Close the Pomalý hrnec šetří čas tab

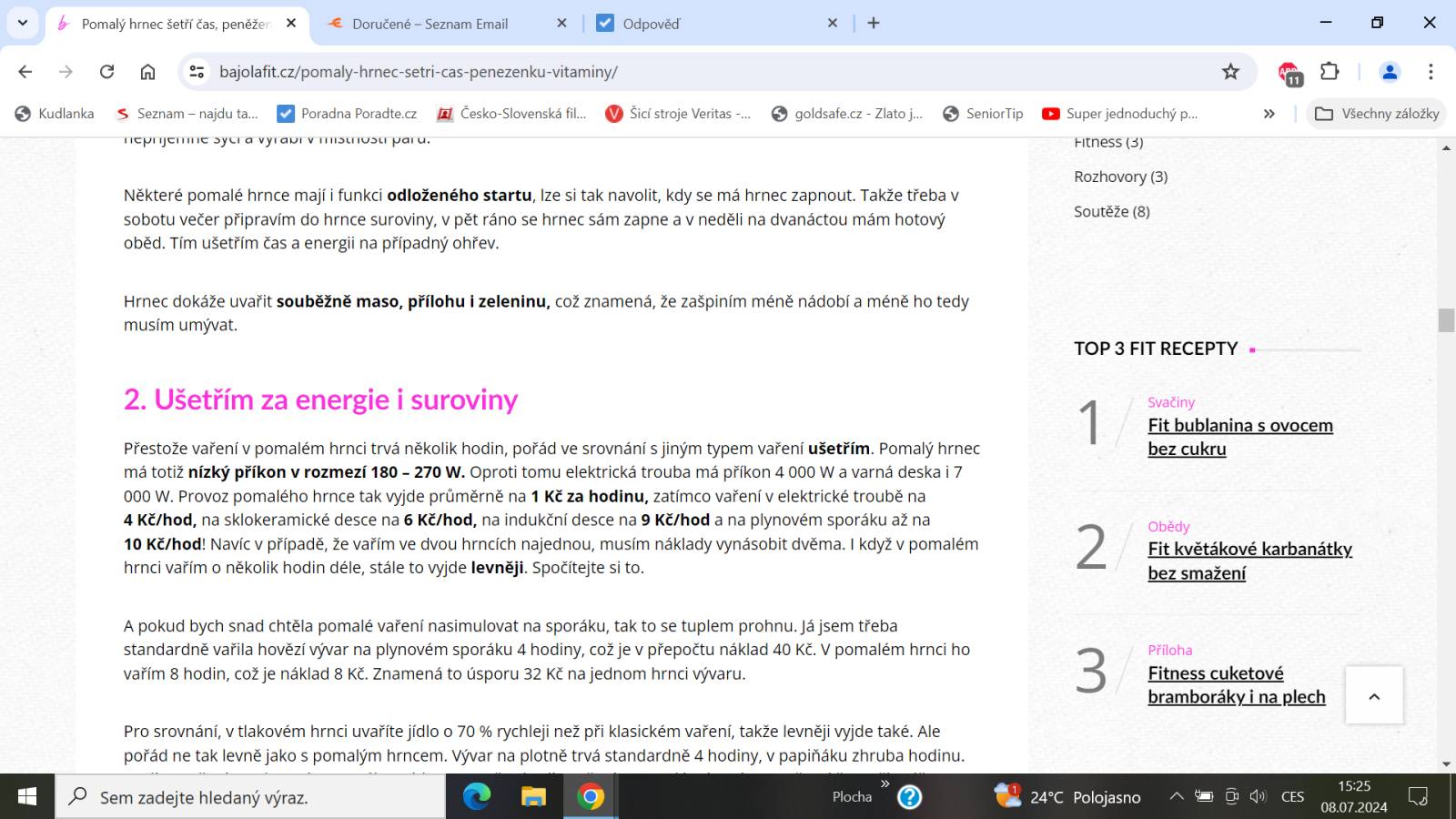tap(291, 24)
